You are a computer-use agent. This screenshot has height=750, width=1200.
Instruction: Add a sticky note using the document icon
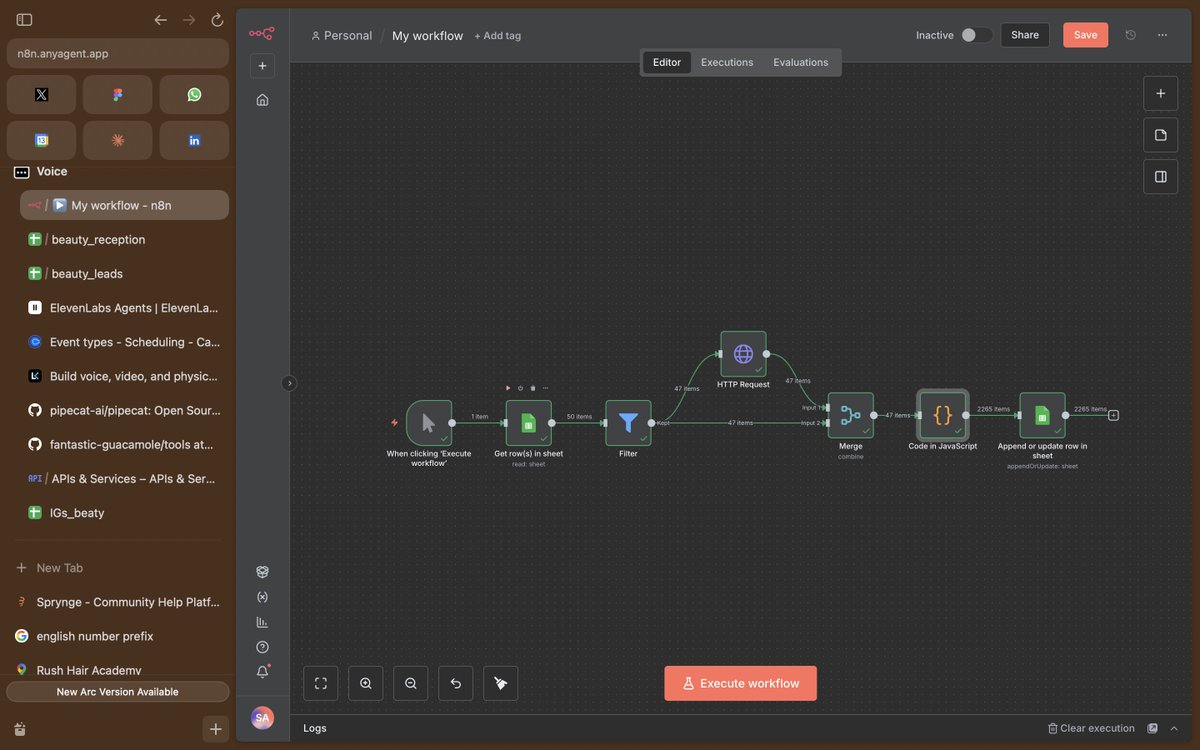tap(1160, 135)
